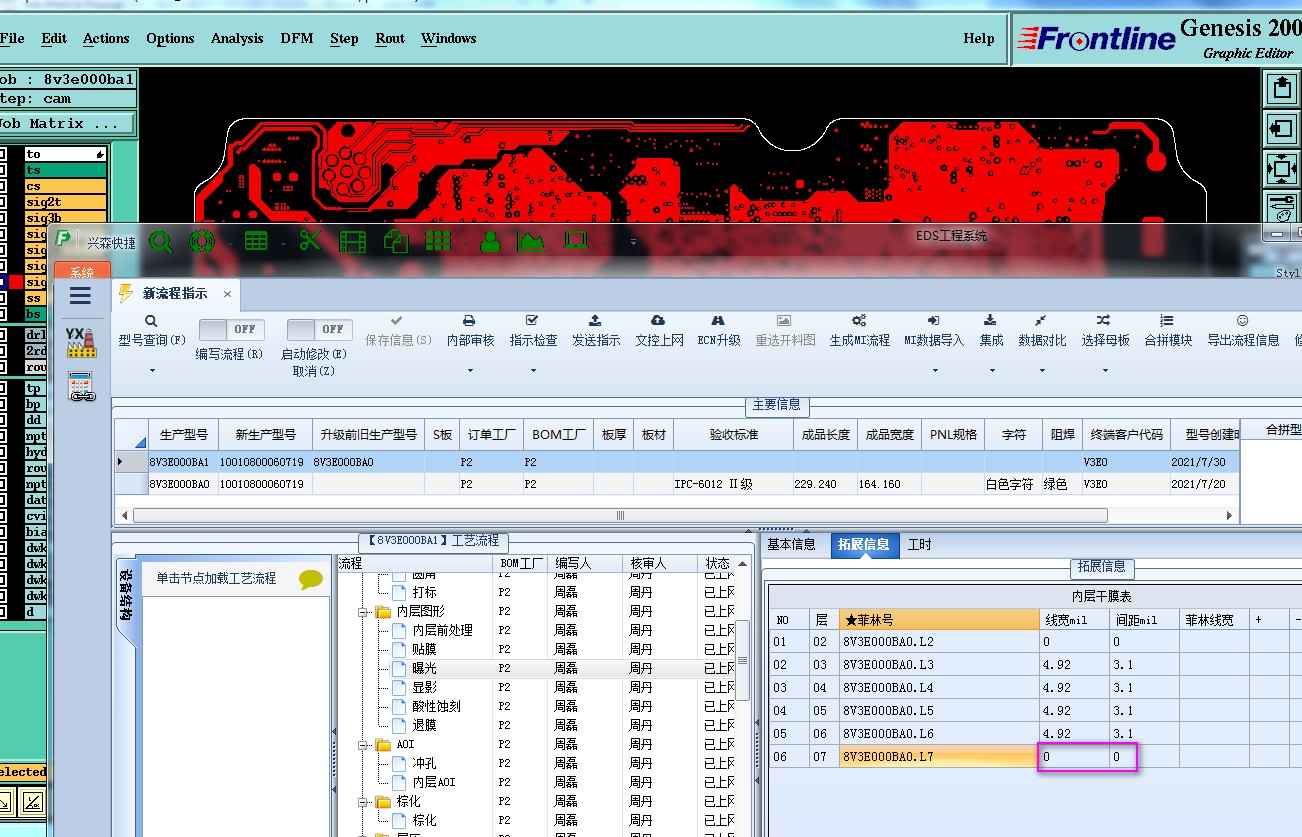Click 型号查询(F) search icon
The image size is (1302, 837).
[x=152, y=321]
